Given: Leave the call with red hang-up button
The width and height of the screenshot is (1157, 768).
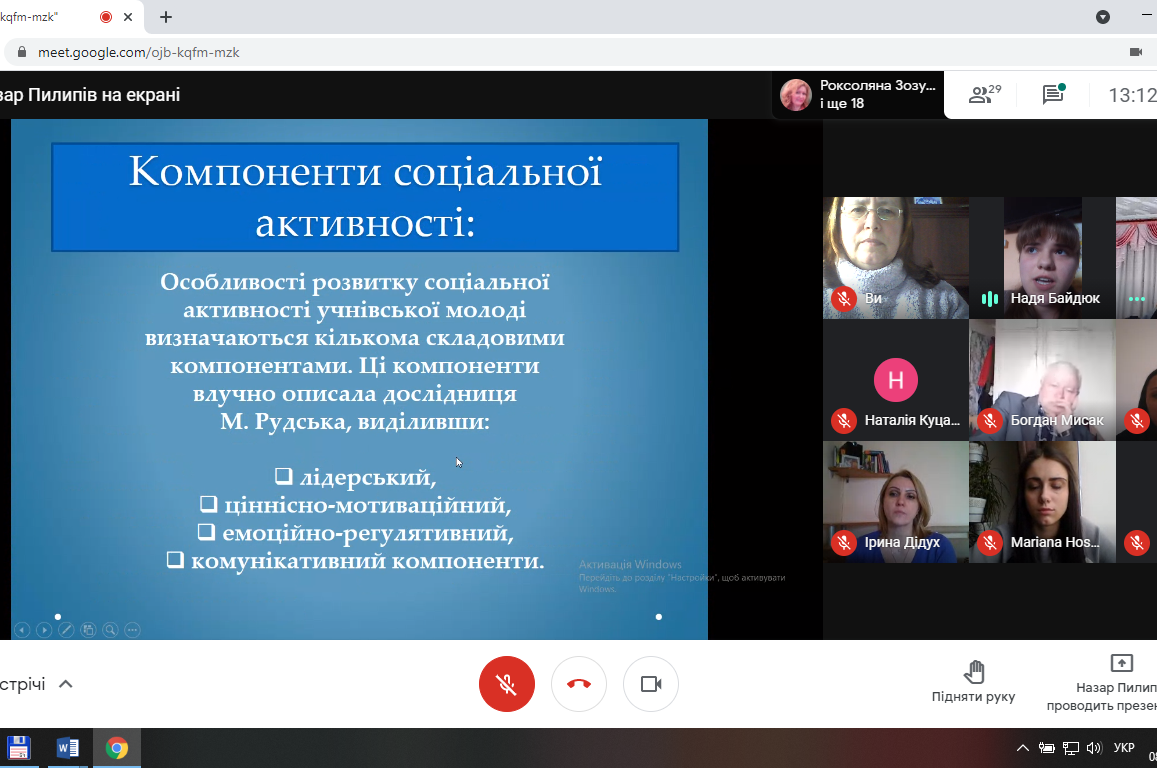Looking at the screenshot, I should (x=579, y=684).
